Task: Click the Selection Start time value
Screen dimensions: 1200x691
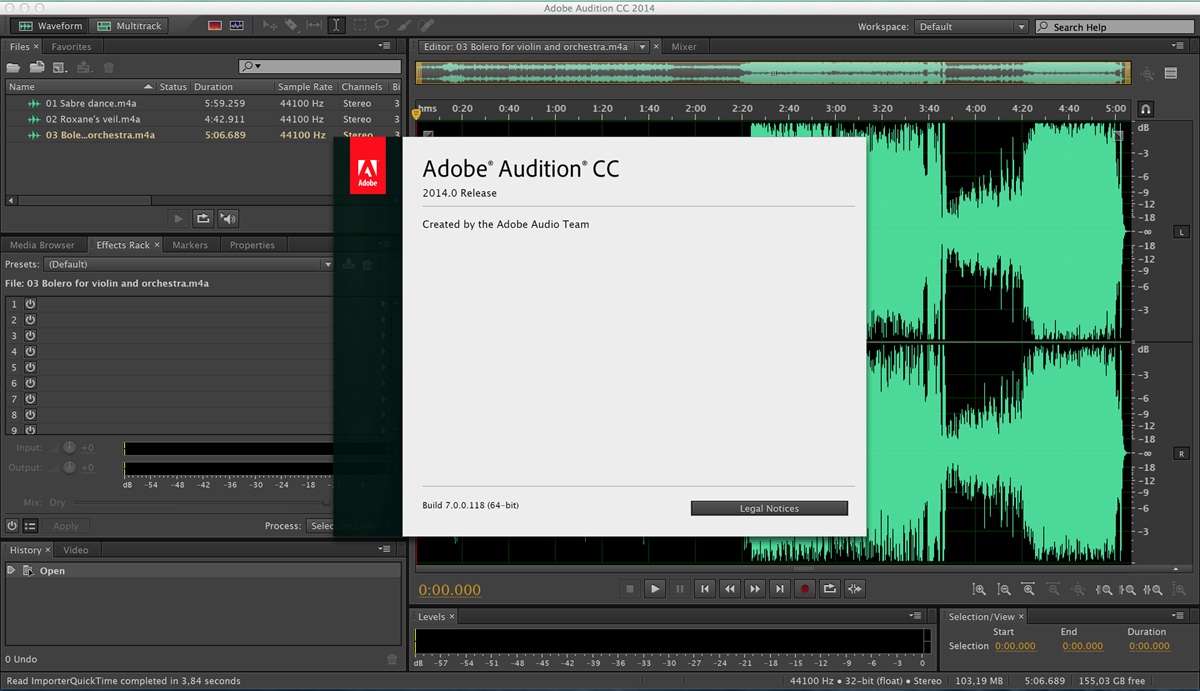Action: pyautogui.click(x=1014, y=646)
